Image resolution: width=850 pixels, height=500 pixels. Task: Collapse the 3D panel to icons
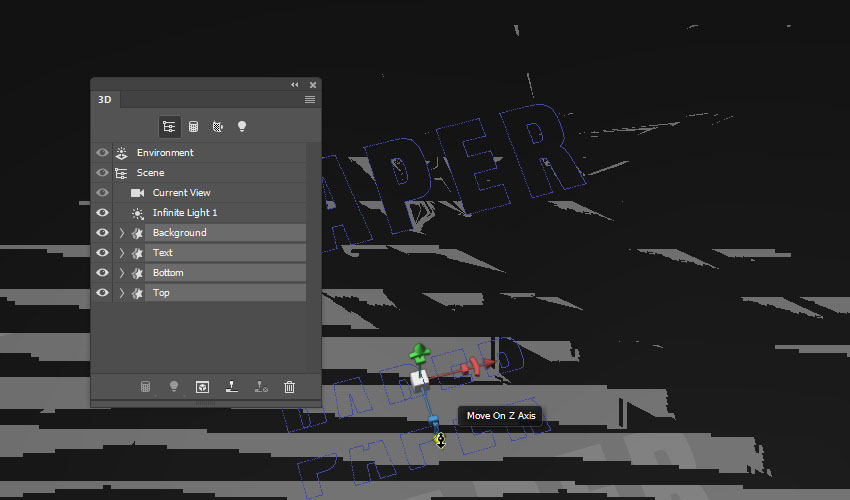click(294, 85)
